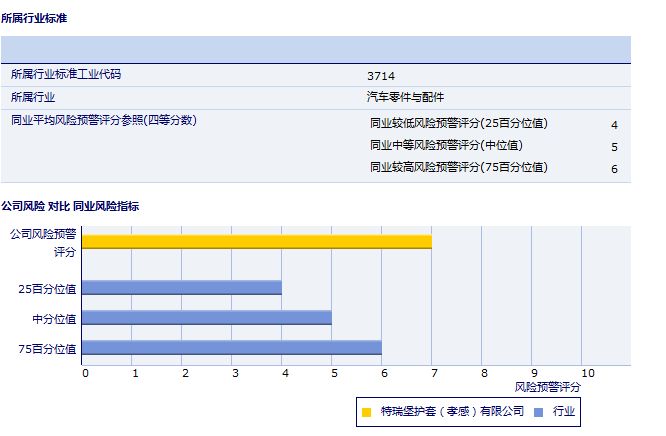Screen dimensions: 666x436
Task: Click the median blue bar
Action: [206, 318]
